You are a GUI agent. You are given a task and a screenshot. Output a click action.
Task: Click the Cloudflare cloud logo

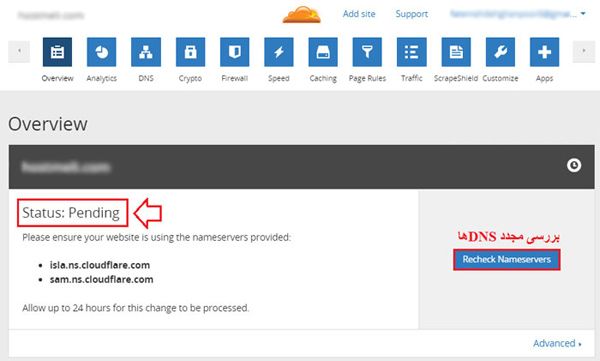302,15
